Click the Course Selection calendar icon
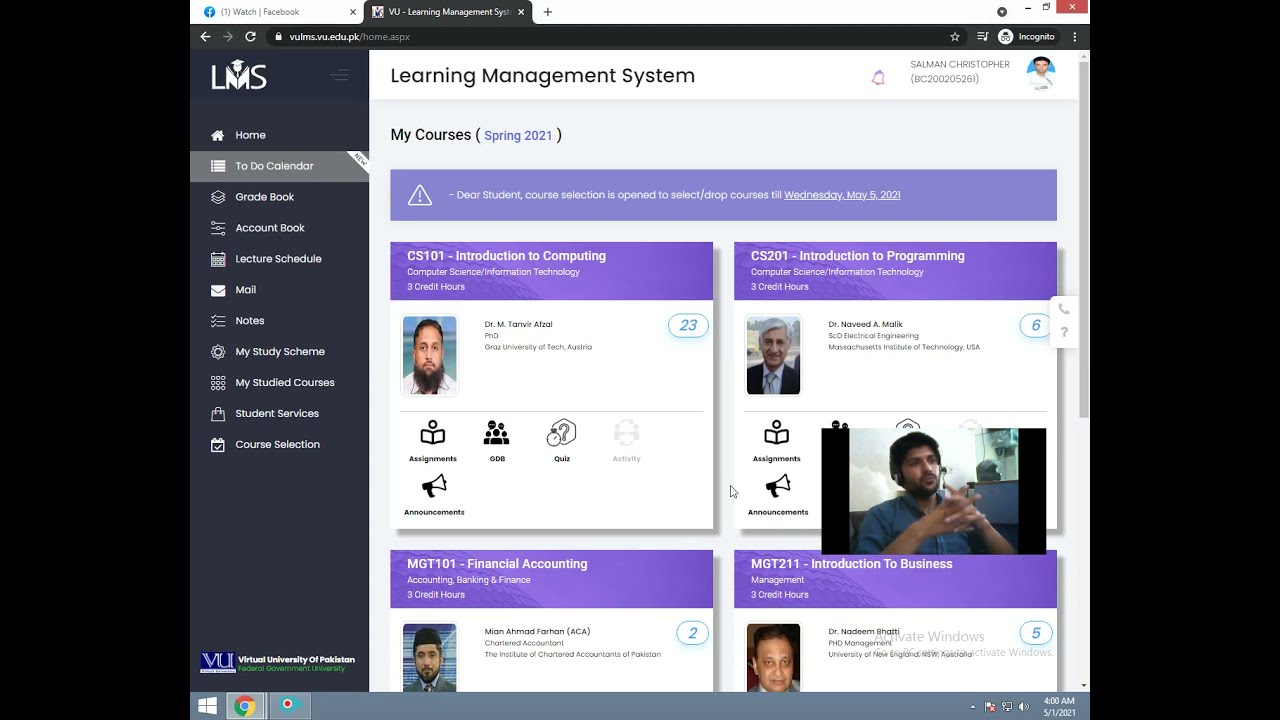The width and height of the screenshot is (1280, 720). coord(218,445)
